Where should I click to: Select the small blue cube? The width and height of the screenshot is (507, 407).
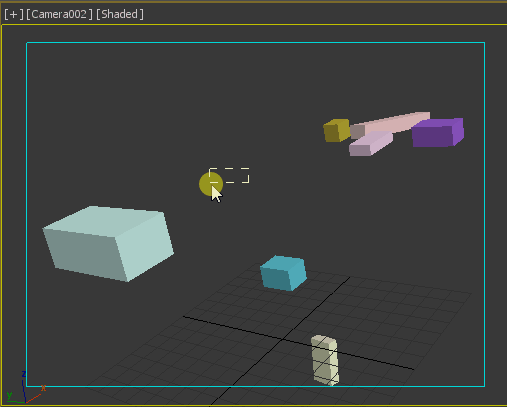click(283, 273)
